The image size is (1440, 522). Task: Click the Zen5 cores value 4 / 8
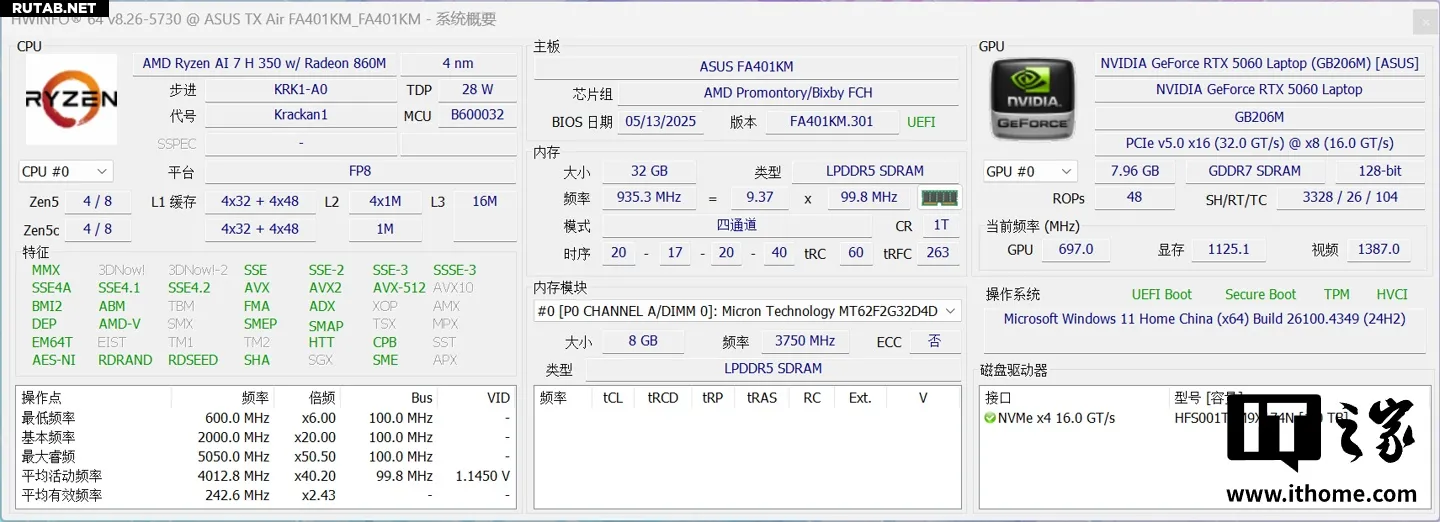pyautogui.click(x=97, y=201)
